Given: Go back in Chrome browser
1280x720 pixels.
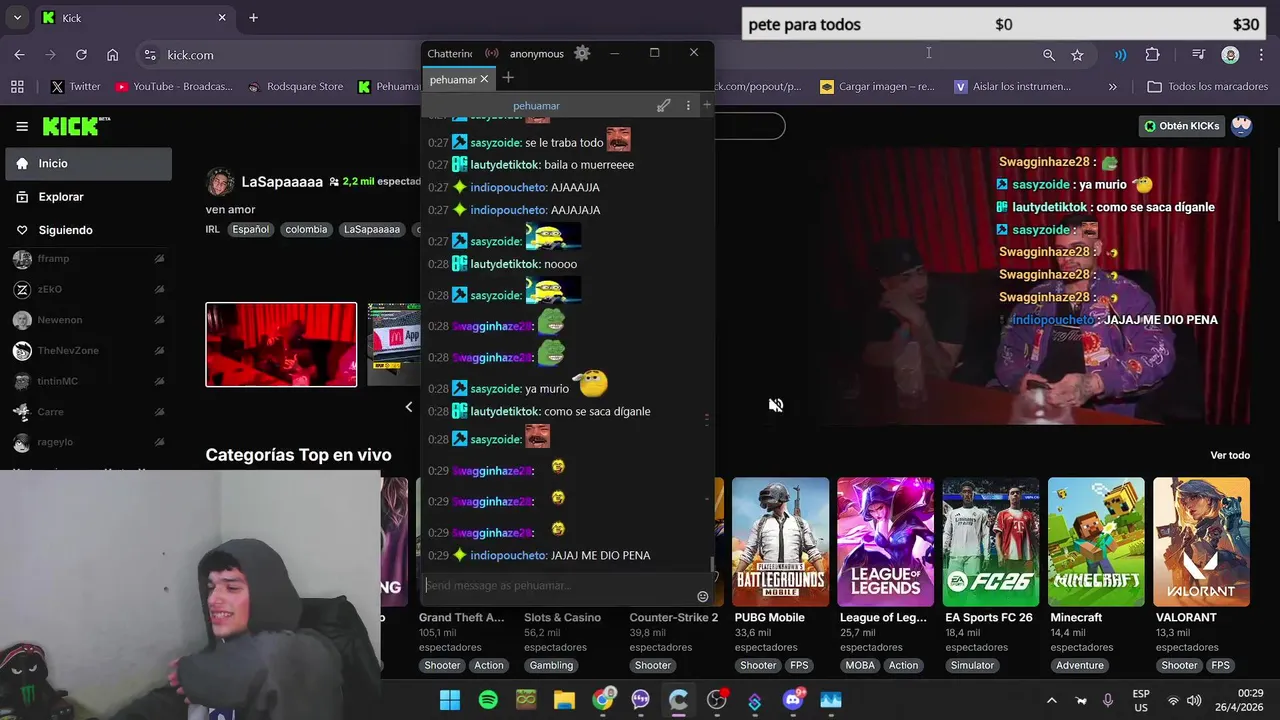Looking at the screenshot, I should (19, 55).
